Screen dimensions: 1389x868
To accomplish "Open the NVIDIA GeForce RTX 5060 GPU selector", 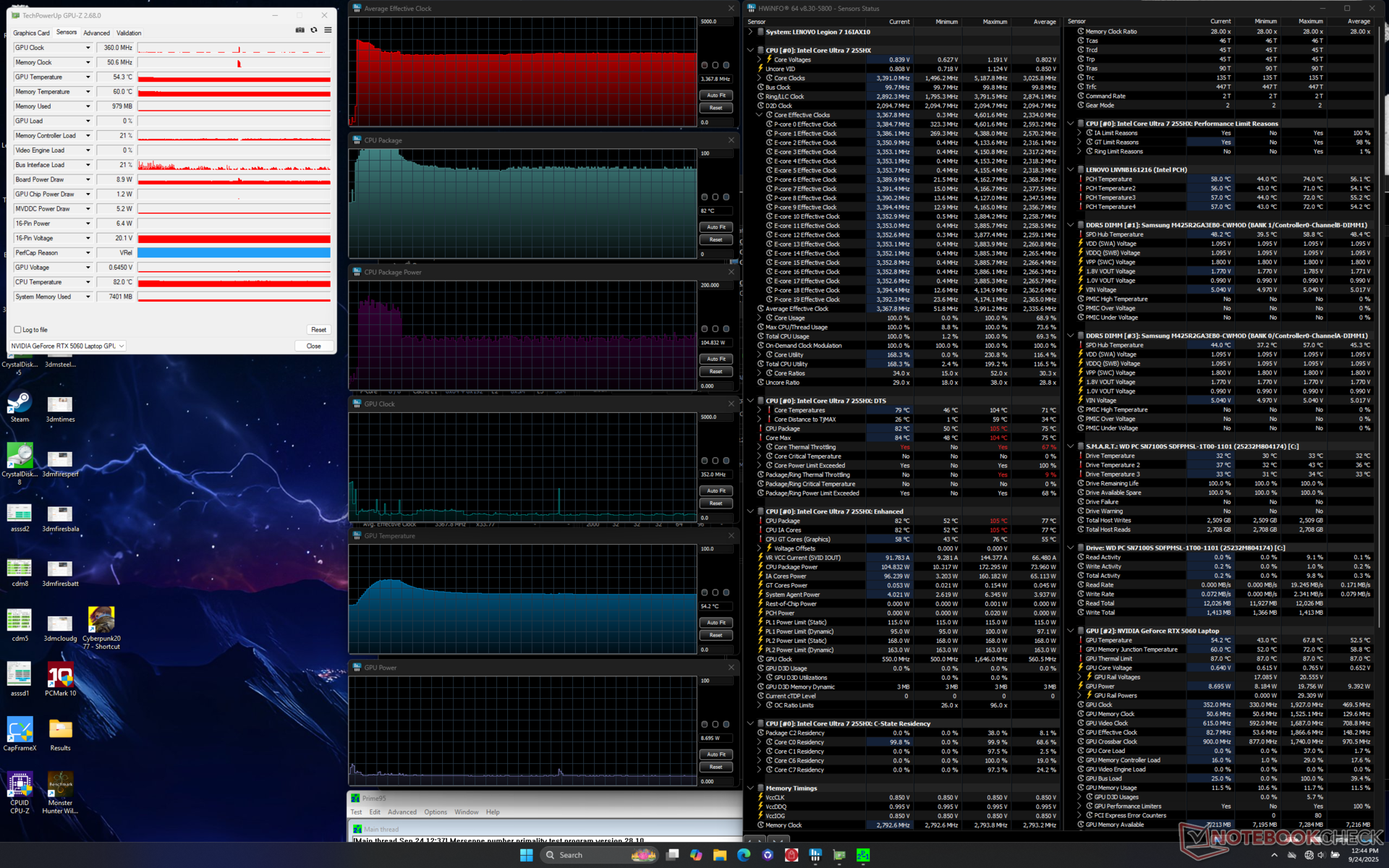I will tap(68, 346).
